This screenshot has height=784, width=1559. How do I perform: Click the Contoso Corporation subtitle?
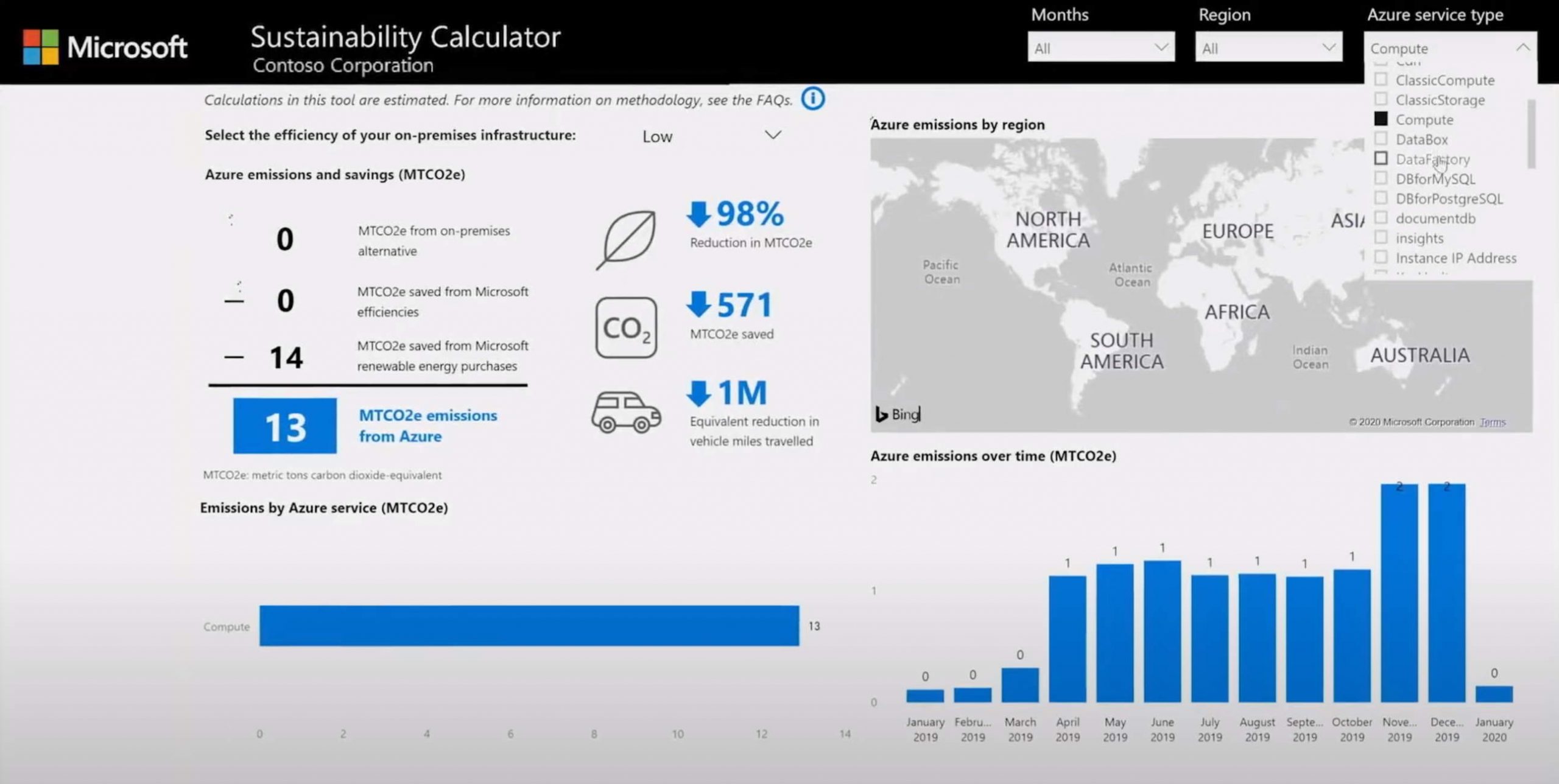click(343, 65)
